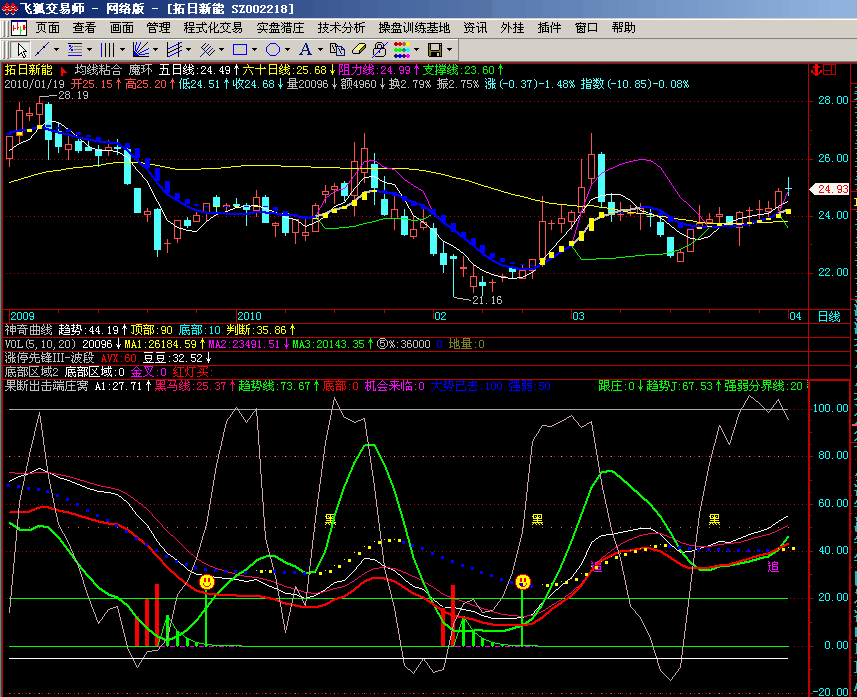Expand the dropdown arrow beside rectangle tool

[255, 50]
